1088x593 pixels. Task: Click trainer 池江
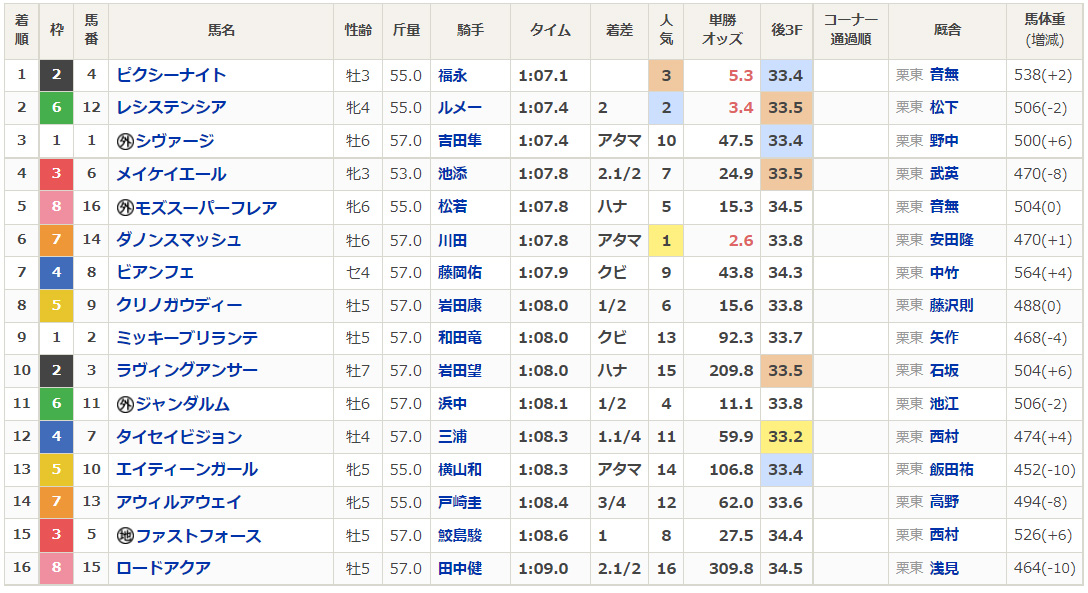(944, 404)
